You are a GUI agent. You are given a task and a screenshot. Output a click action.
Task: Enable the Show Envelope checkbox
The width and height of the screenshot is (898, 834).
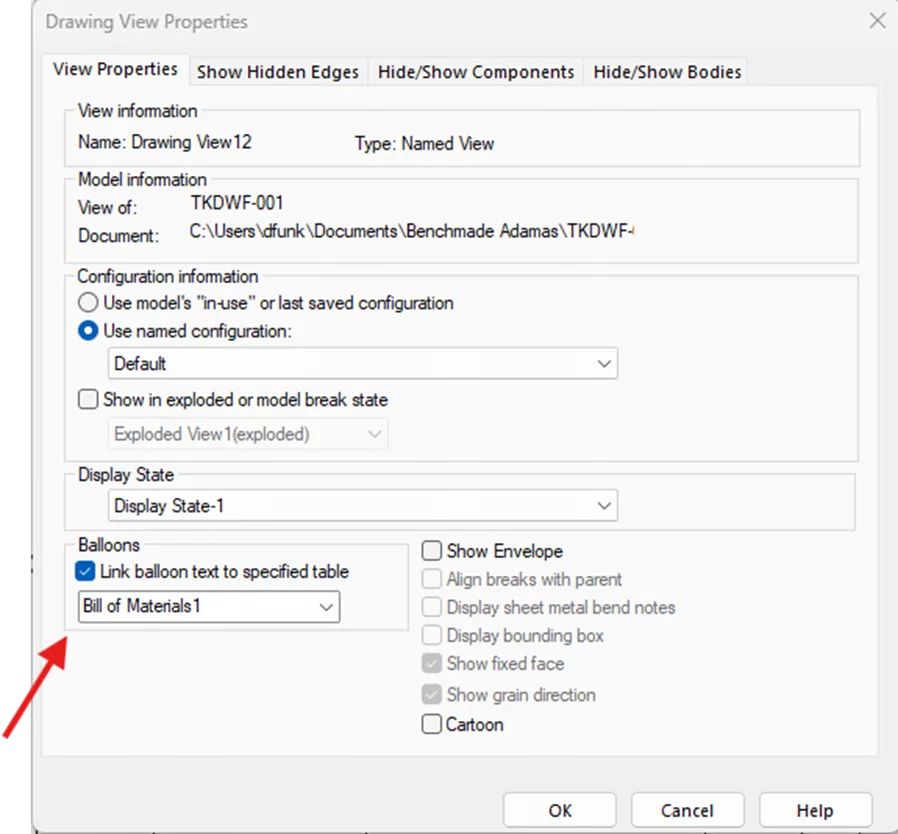click(x=431, y=550)
